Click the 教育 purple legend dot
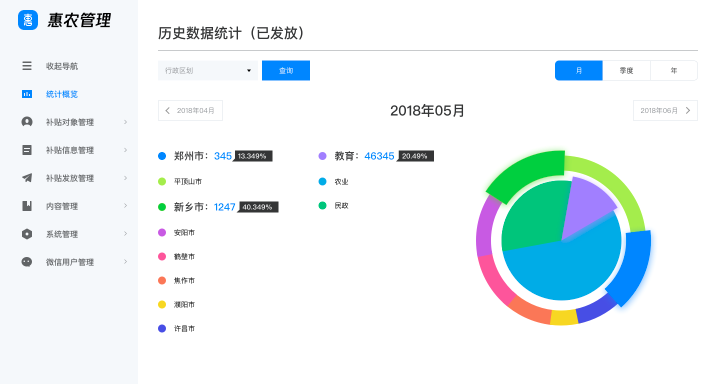The height and width of the screenshot is (384, 714). (x=322, y=156)
